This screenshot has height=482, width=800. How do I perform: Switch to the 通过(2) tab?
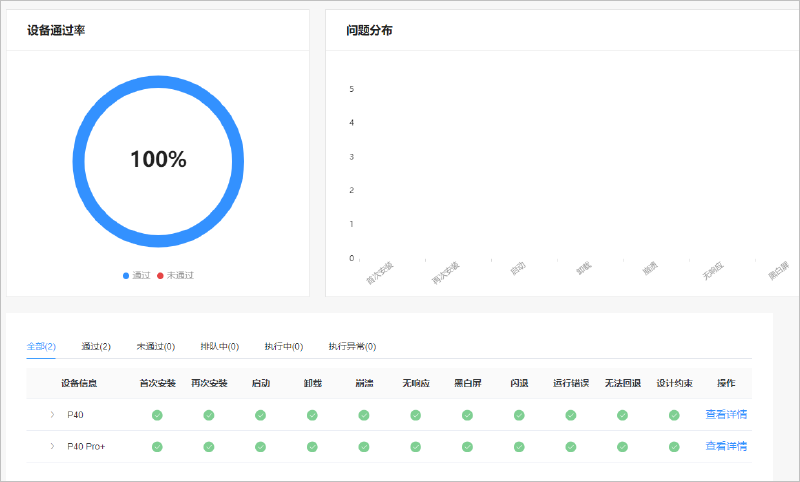click(x=96, y=346)
